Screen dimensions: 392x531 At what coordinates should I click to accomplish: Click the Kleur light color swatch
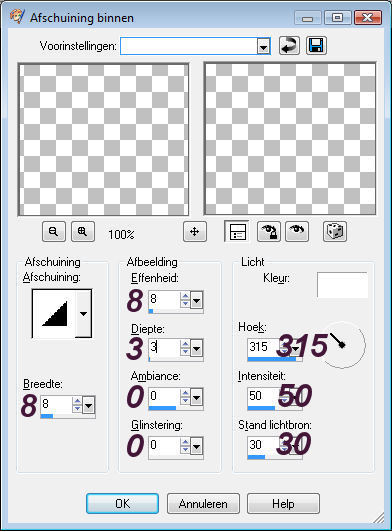click(x=342, y=285)
